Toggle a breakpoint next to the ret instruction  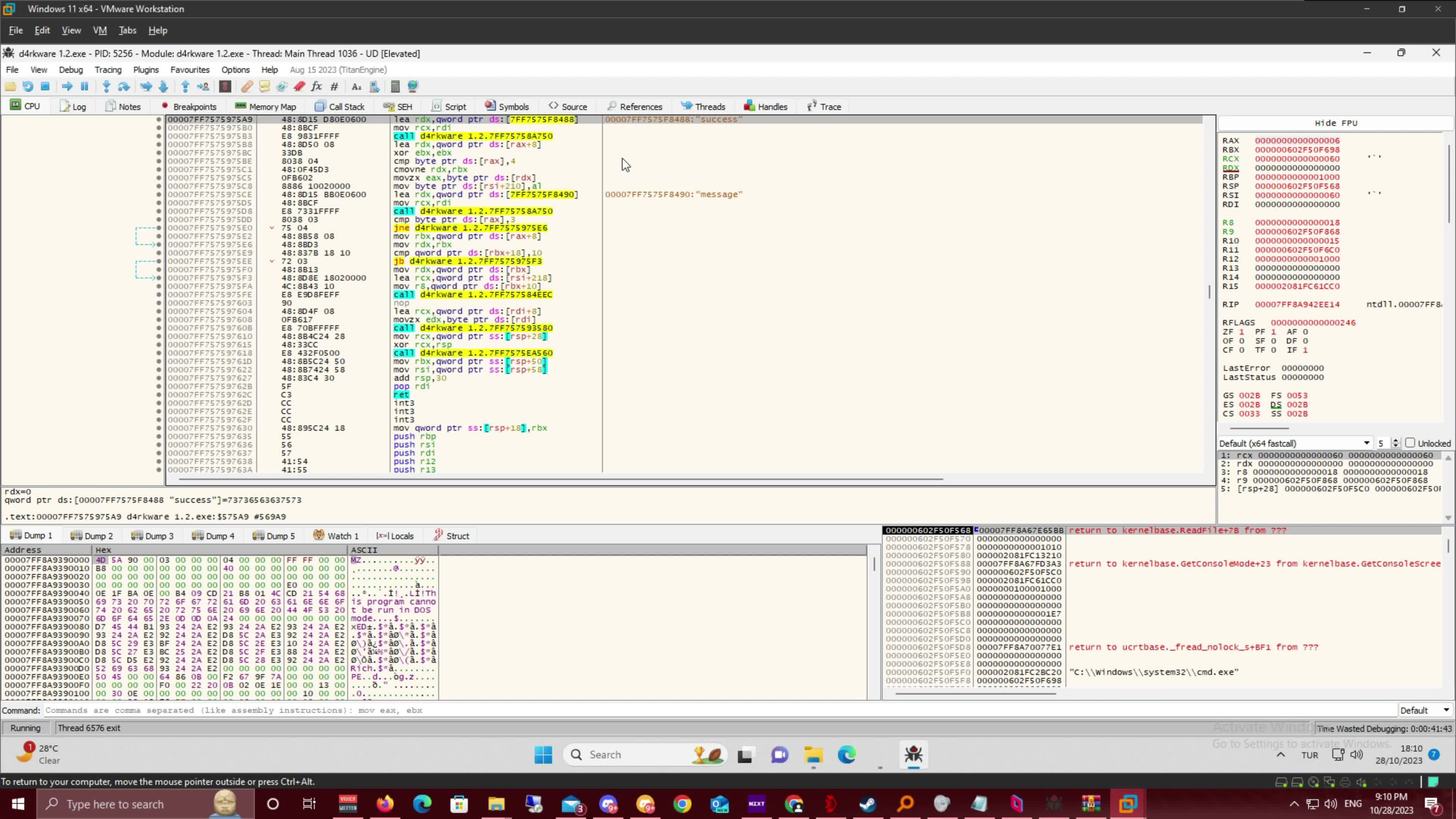[x=158, y=394]
